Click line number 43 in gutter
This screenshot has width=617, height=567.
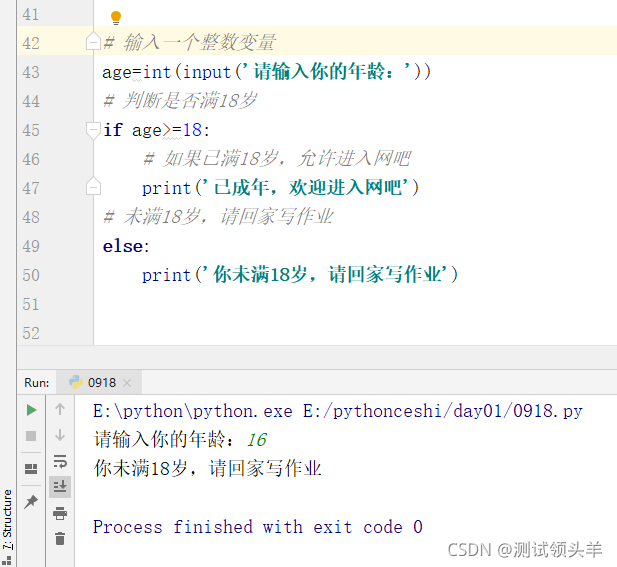click(31, 72)
